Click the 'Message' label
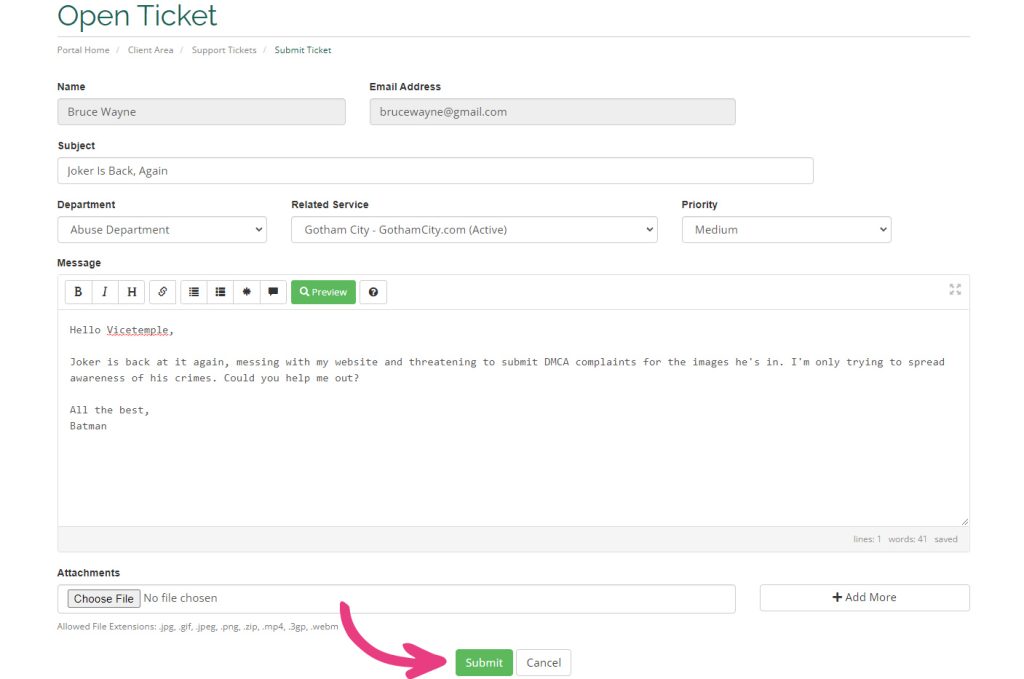Screen dimensions: 1024x679 (x=79, y=263)
